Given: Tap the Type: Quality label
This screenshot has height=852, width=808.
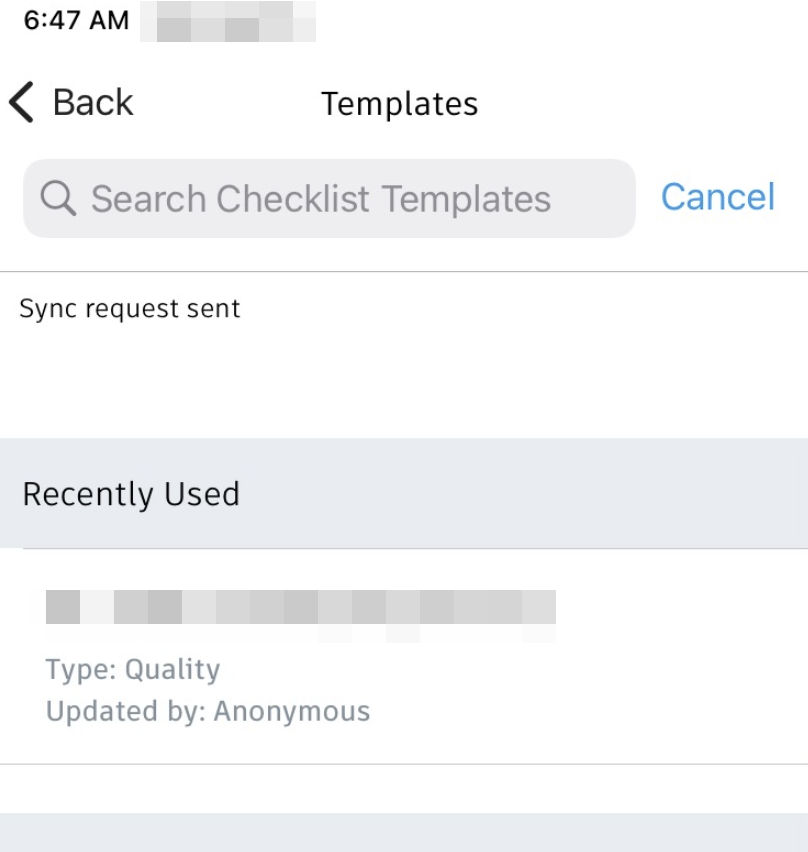Looking at the screenshot, I should coord(132,669).
